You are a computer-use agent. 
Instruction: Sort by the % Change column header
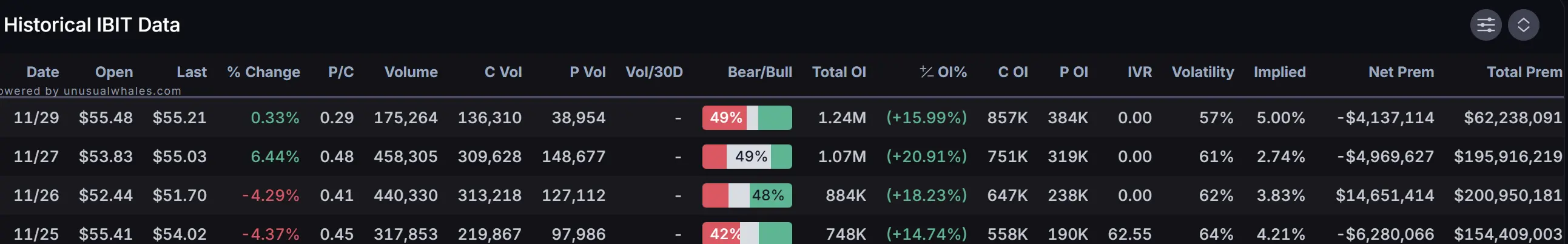pyautogui.click(x=263, y=72)
